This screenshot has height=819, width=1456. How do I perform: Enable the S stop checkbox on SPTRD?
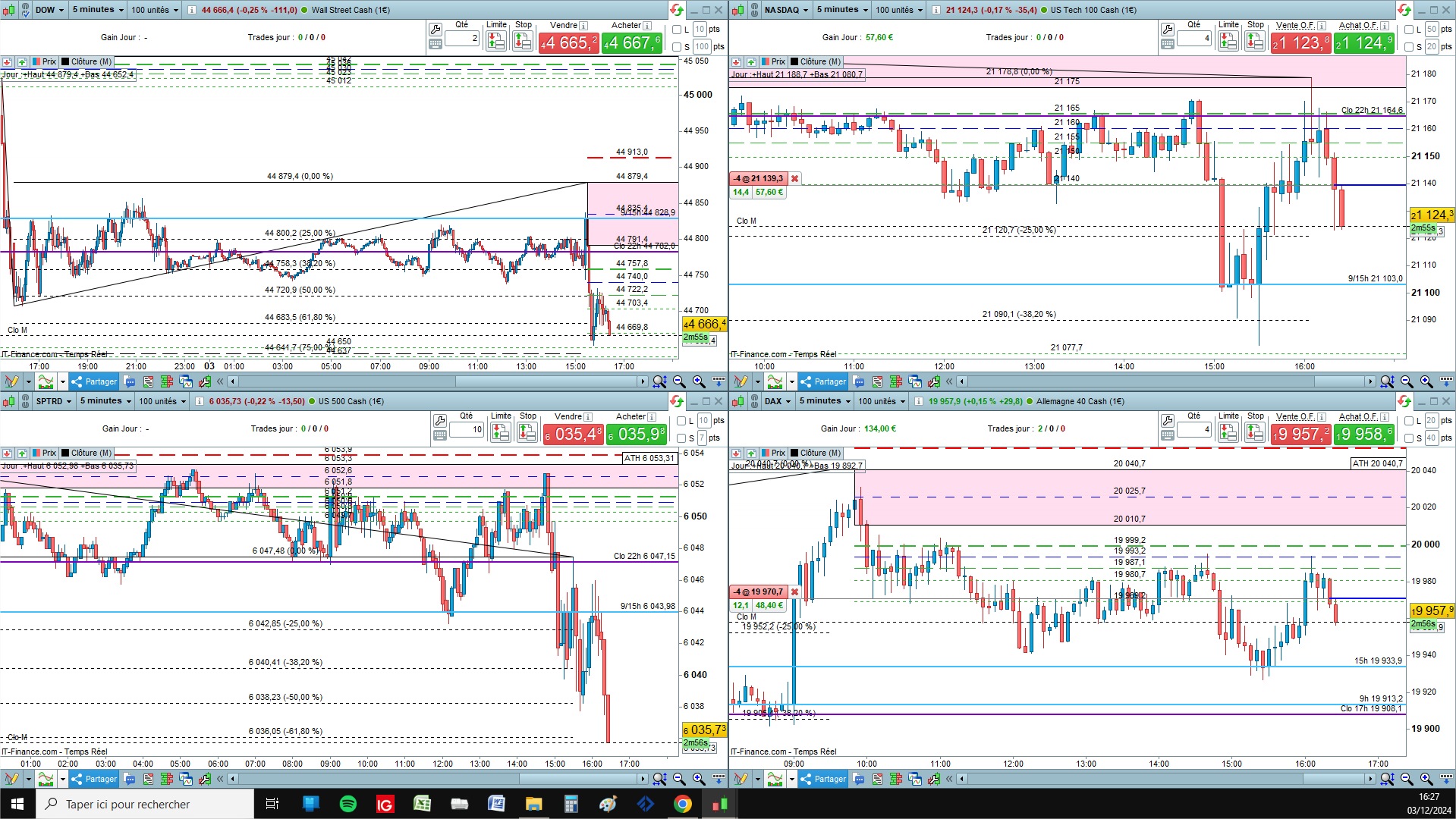point(681,438)
